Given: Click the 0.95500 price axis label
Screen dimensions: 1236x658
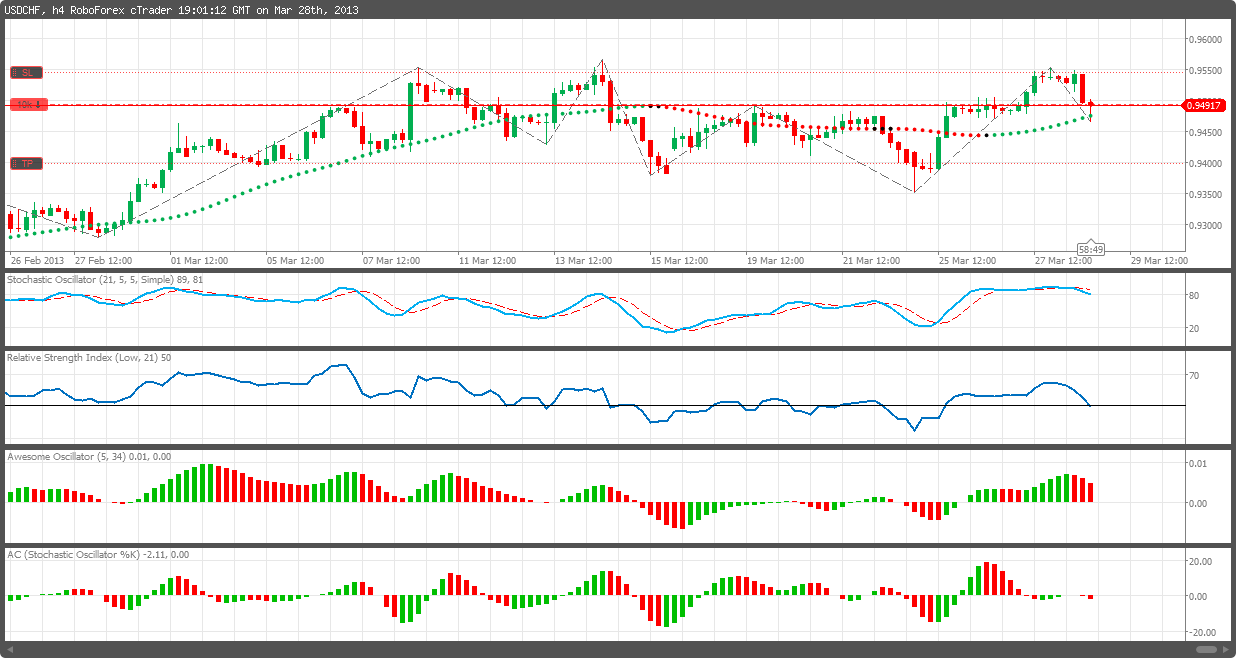Looking at the screenshot, I should coord(1205,71).
